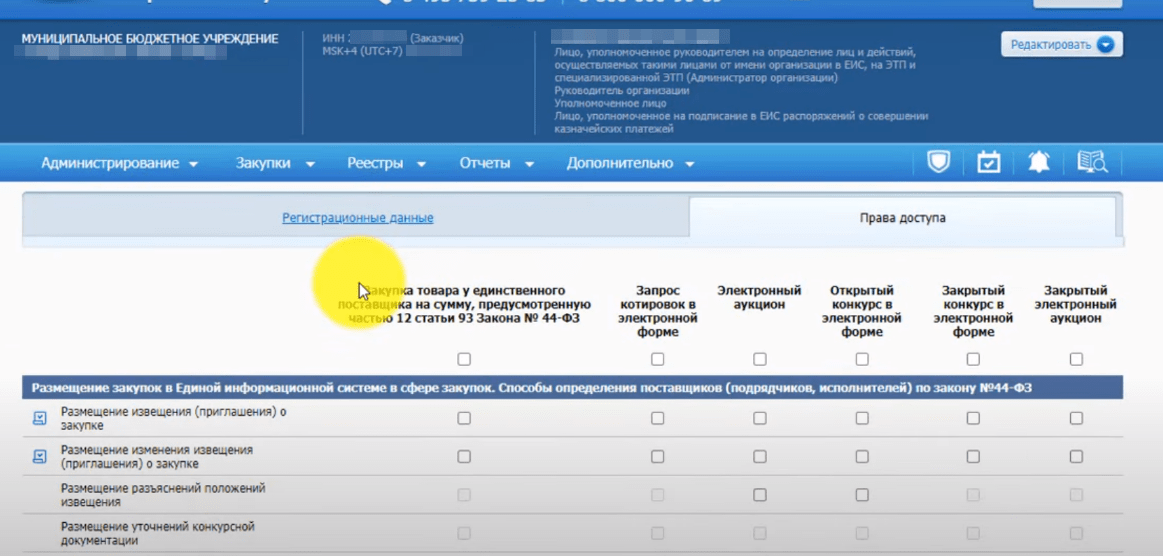Click section header 'Размещение закупок в Единой информационной системе'
1163x556 pixels.
tap(572, 388)
